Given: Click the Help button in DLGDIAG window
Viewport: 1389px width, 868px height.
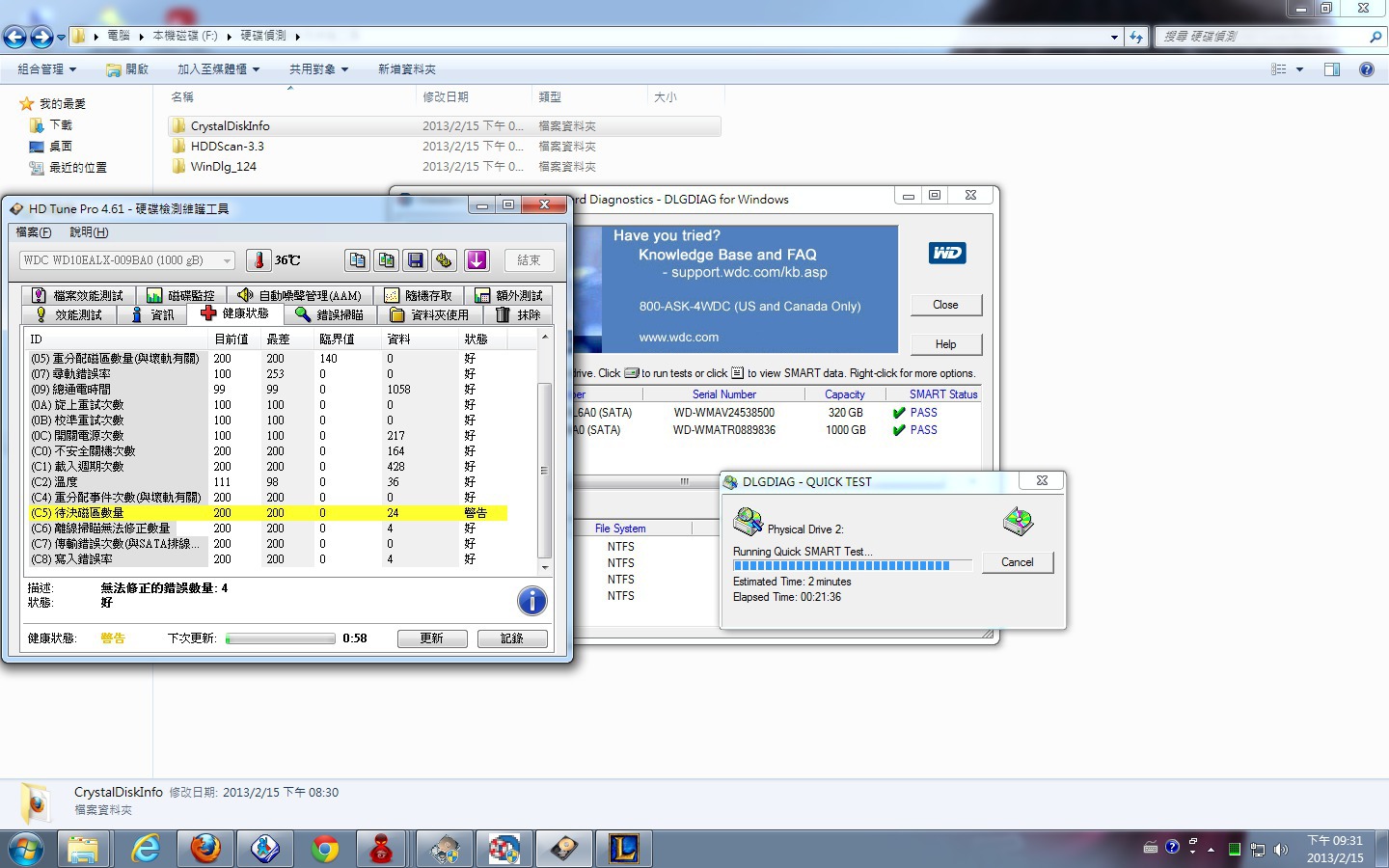Looking at the screenshot, I should coord(945,344).
